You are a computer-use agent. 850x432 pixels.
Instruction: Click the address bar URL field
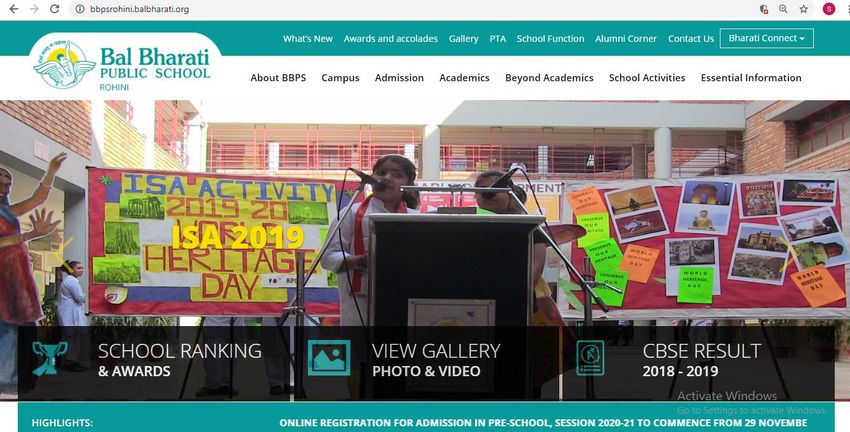(412, 9)
